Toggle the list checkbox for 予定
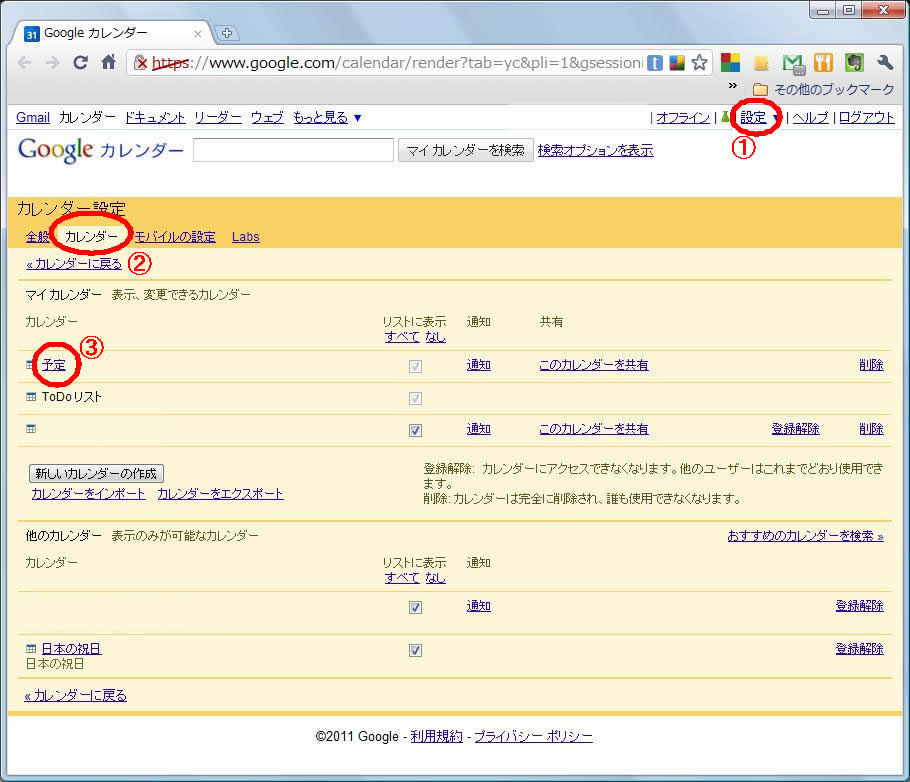This screenshot has width=910, height=782. pyautogui.click(x=416, y=366)
